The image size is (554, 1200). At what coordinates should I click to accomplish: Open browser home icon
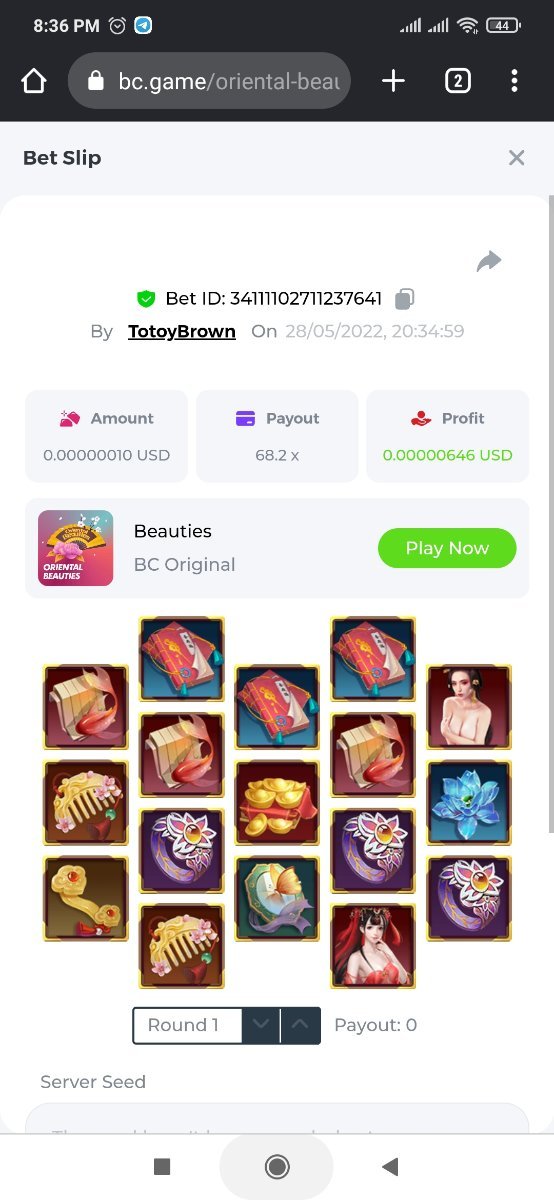coord(34,81)
